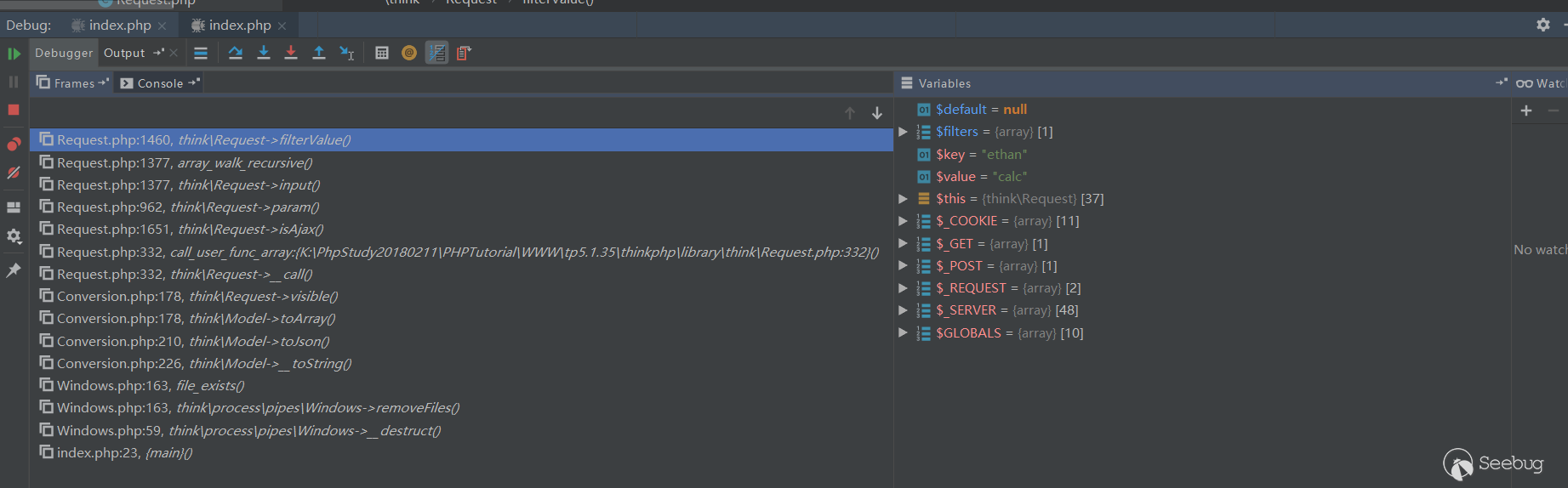Toggle the sort values numbered-list icon
The image size is (1568, 488).
[436, 53]
